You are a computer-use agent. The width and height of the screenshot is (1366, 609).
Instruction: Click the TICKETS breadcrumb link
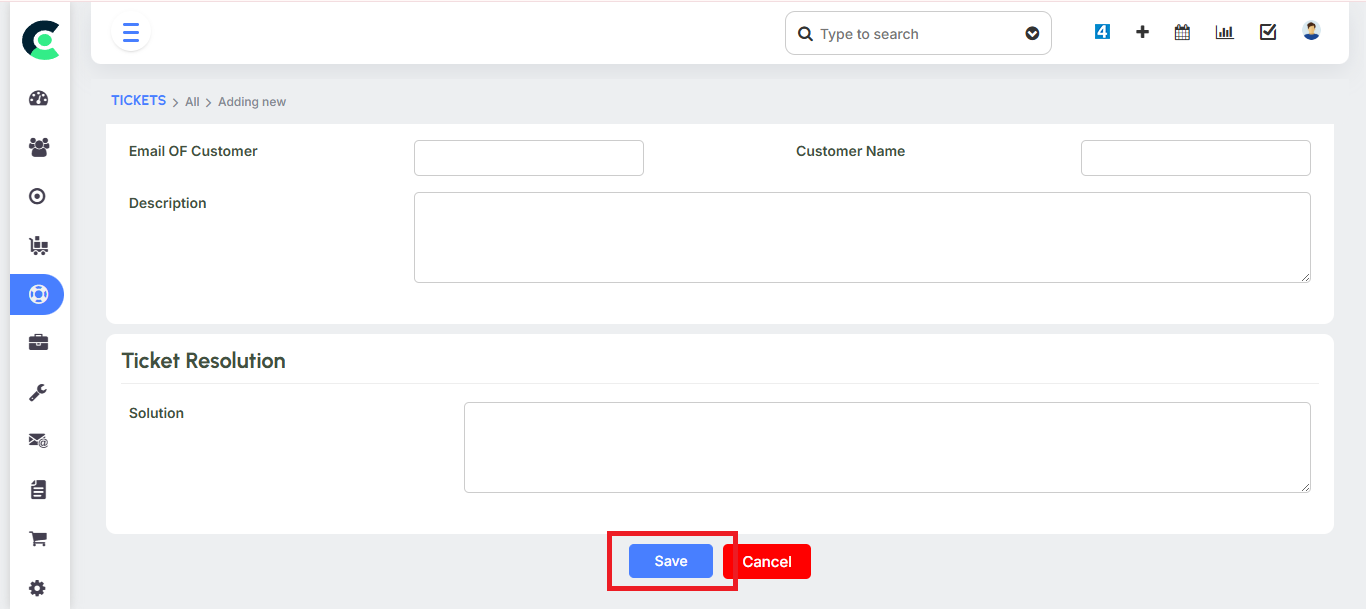[138, 101]
